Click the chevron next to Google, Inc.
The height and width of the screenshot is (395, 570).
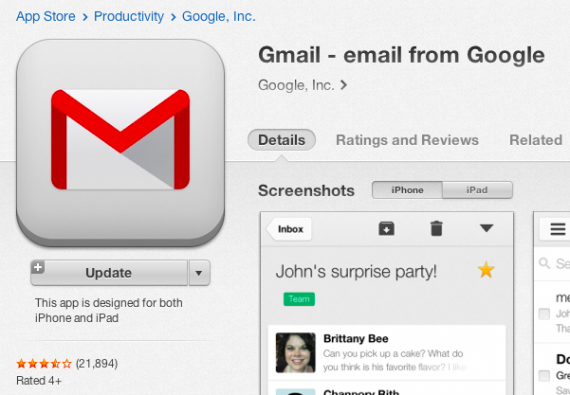click(x=344, y=85)
